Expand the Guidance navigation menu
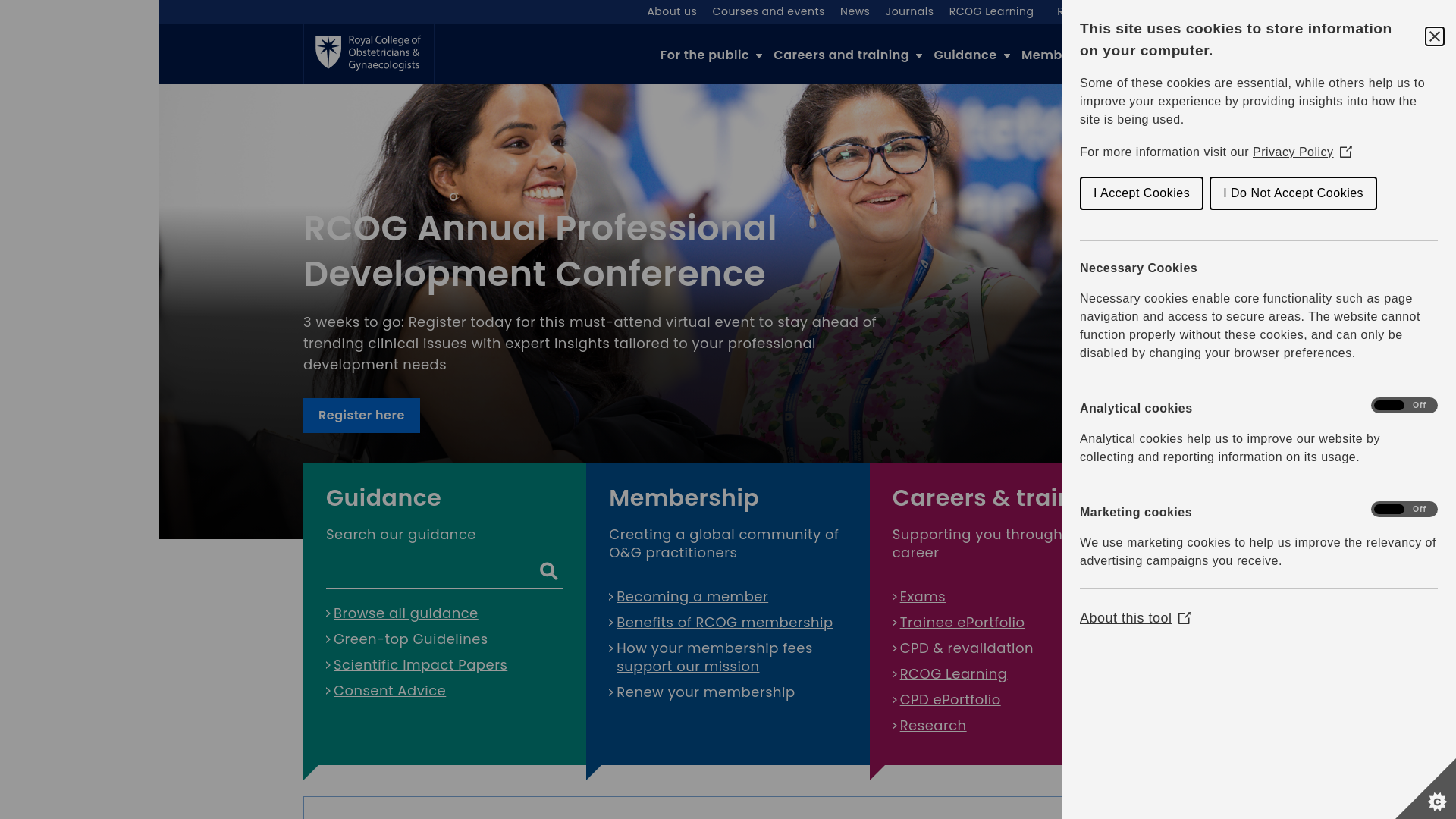Screen dimensions: 1456x819 point(971,55)
